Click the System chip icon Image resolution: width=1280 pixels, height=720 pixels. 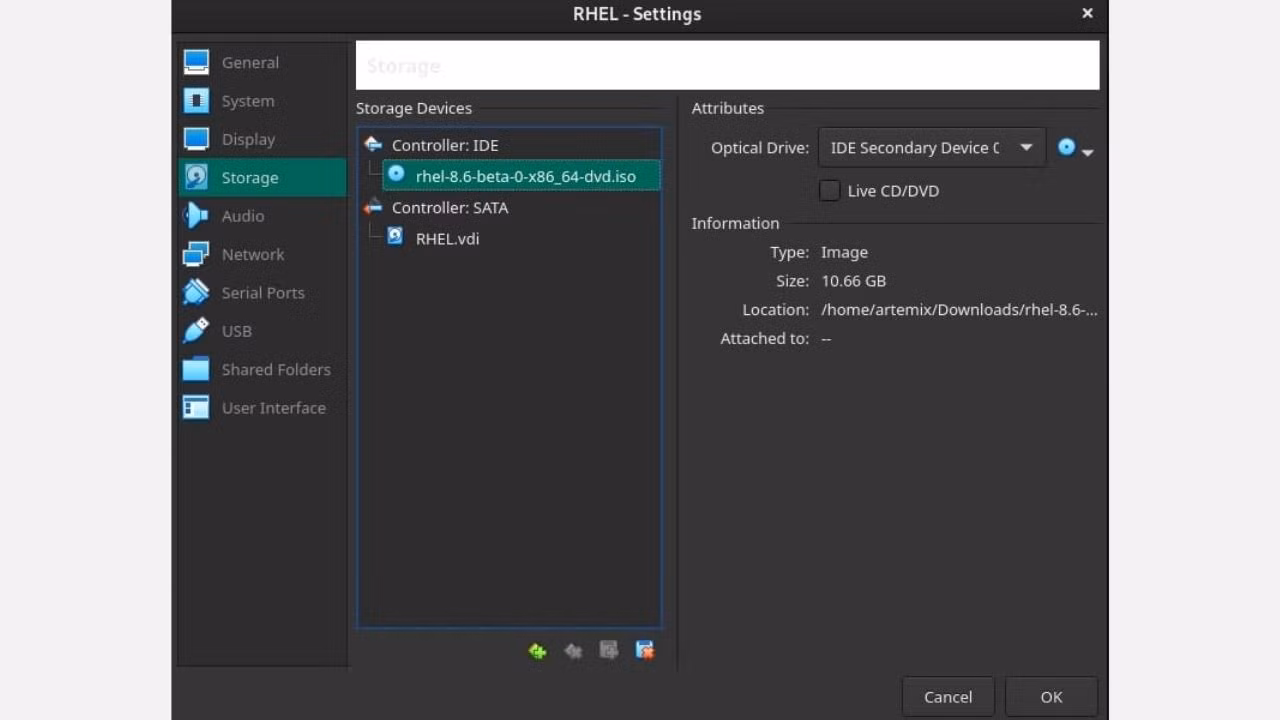tap(196, 101)
